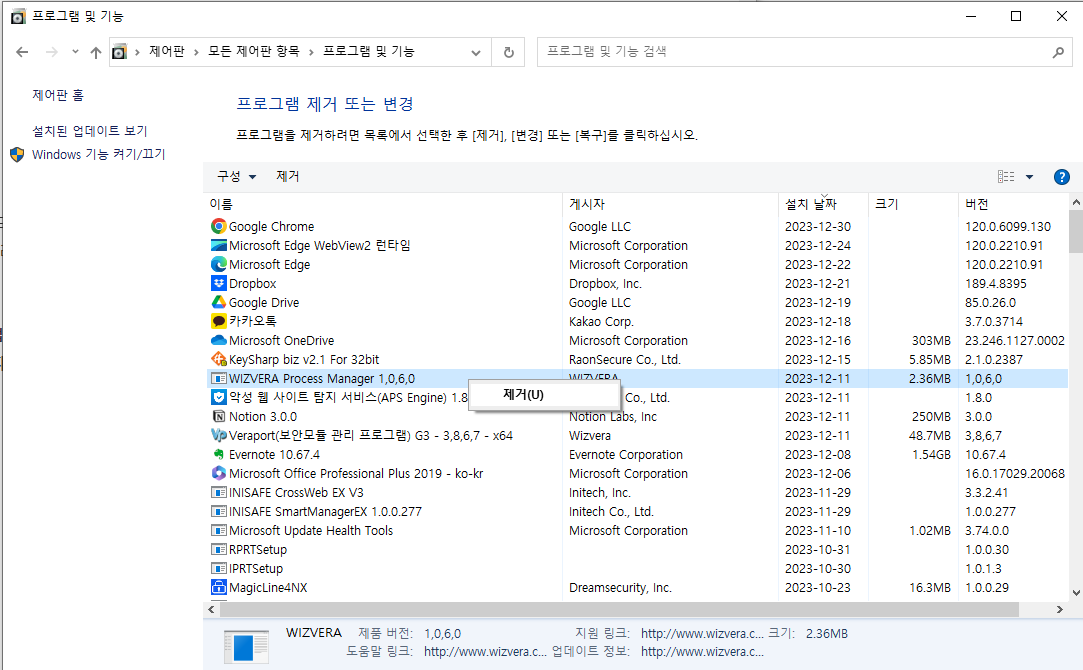Select the Evernote 10.67.4 row
This screenshot has width=1083, height=670.
pos(638,454)
